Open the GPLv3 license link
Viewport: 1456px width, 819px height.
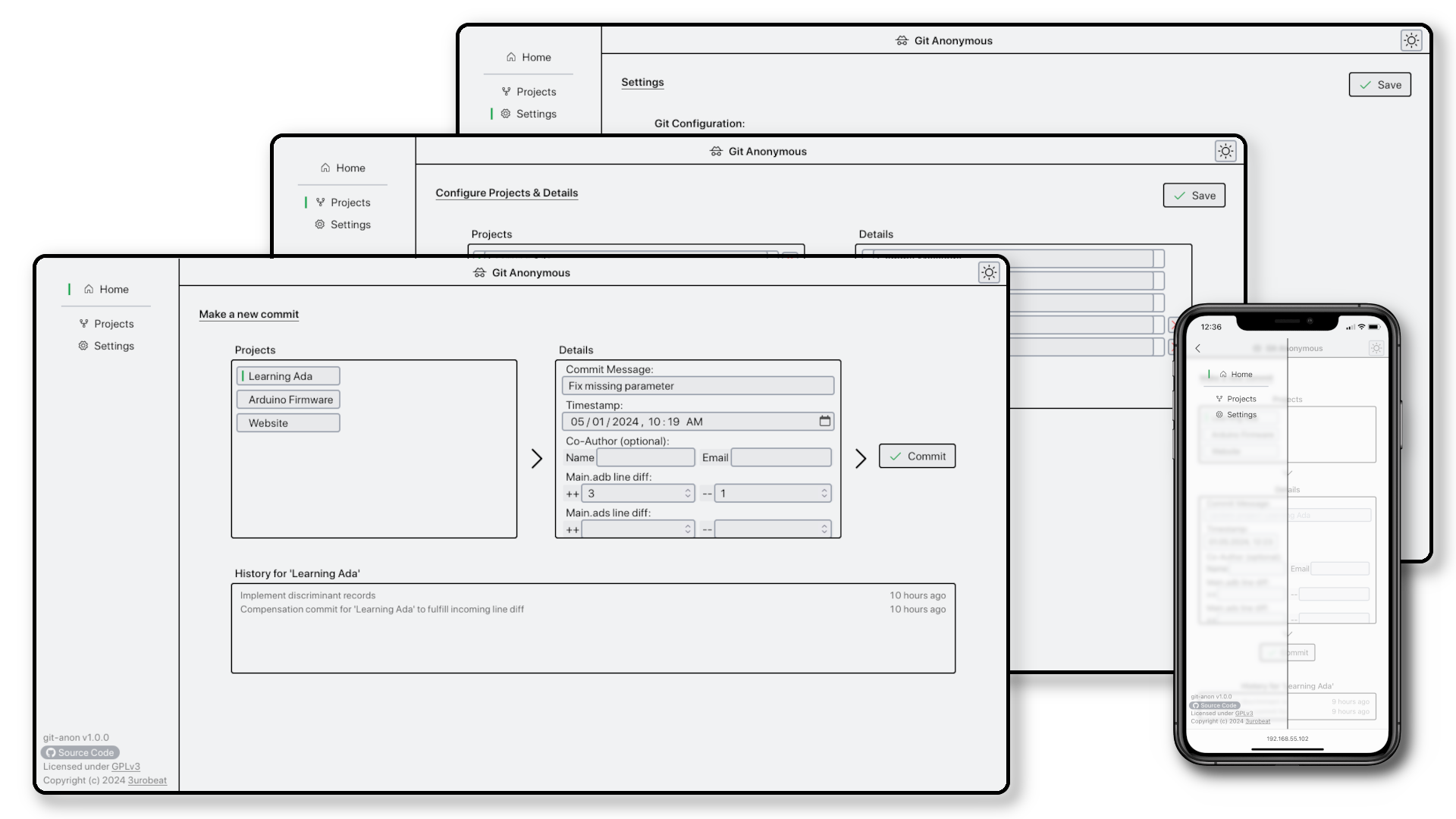pyautogui.click(x=126, y=767)
